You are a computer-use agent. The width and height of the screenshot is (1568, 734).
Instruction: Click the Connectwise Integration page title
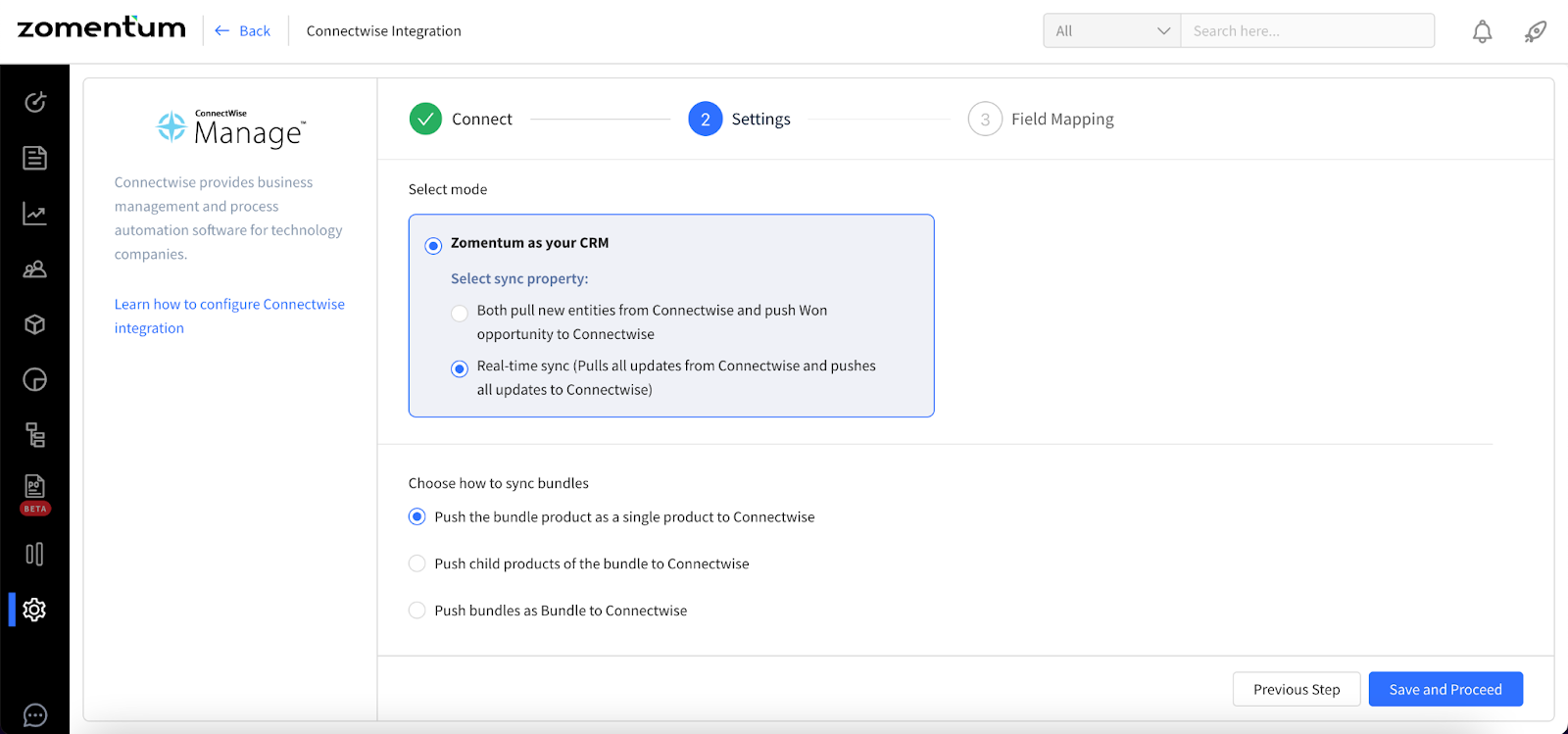[384, 30]
